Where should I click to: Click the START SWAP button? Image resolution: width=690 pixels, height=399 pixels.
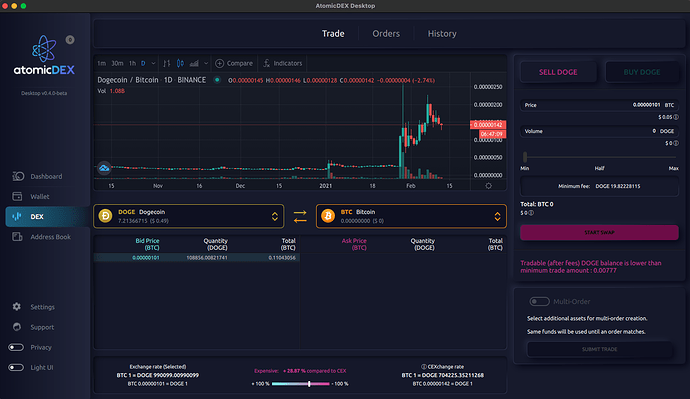(599, 232)
